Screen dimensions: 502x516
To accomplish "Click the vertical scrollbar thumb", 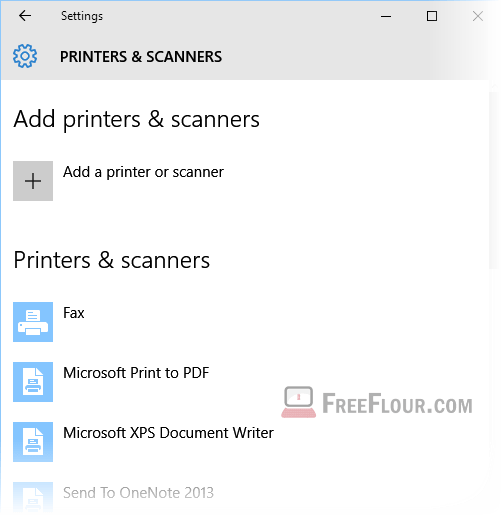I will tap(494, 180).
